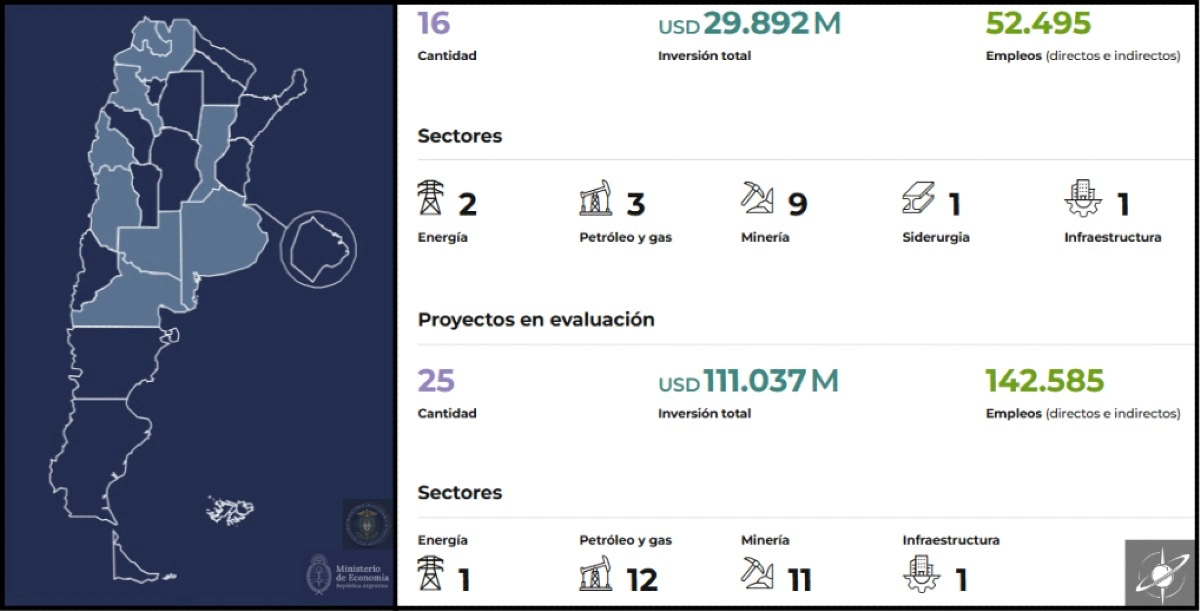Click the 'USD 111.037 M' investment figure
Screen dimensions: 1200x611
(748, 381)
